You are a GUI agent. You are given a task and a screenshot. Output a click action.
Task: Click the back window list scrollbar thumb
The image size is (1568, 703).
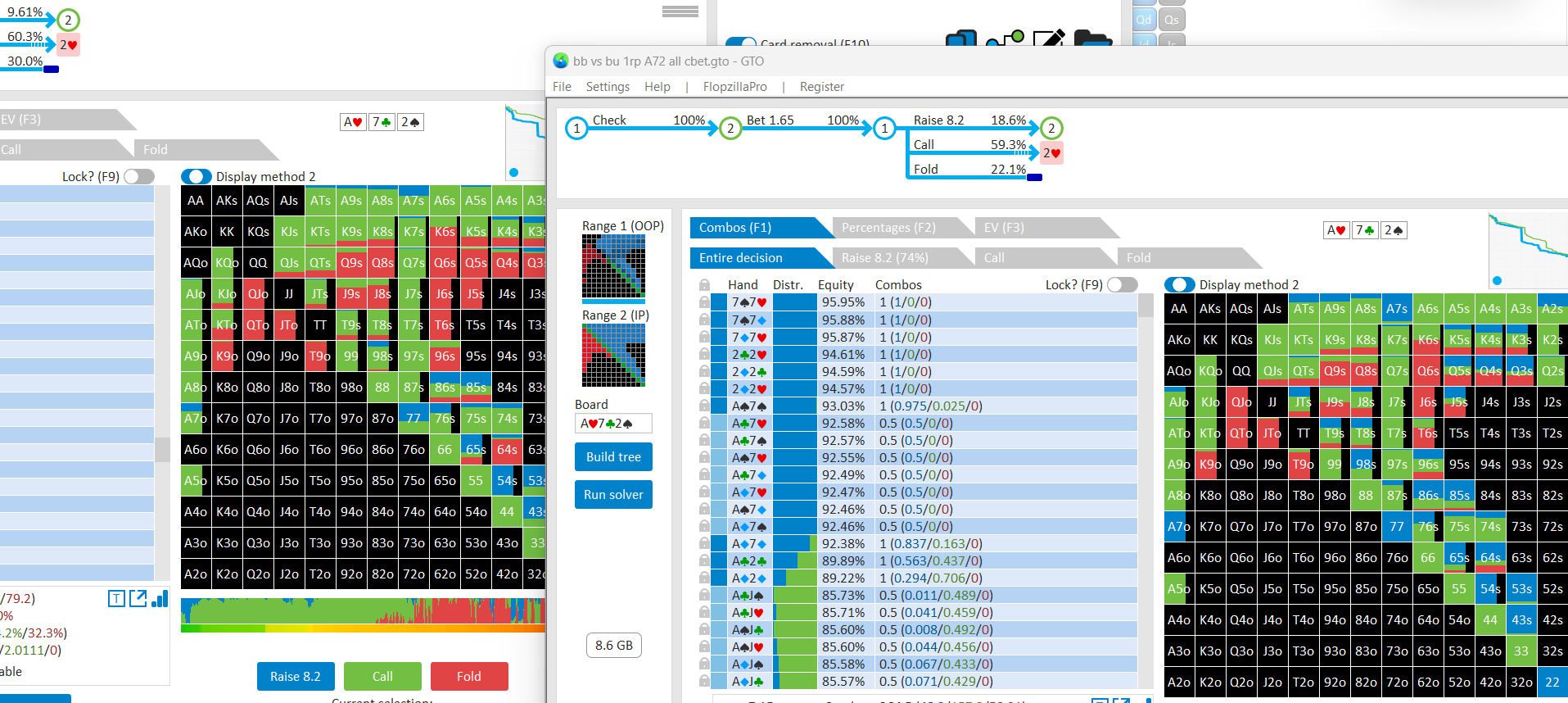click(162, 449)
